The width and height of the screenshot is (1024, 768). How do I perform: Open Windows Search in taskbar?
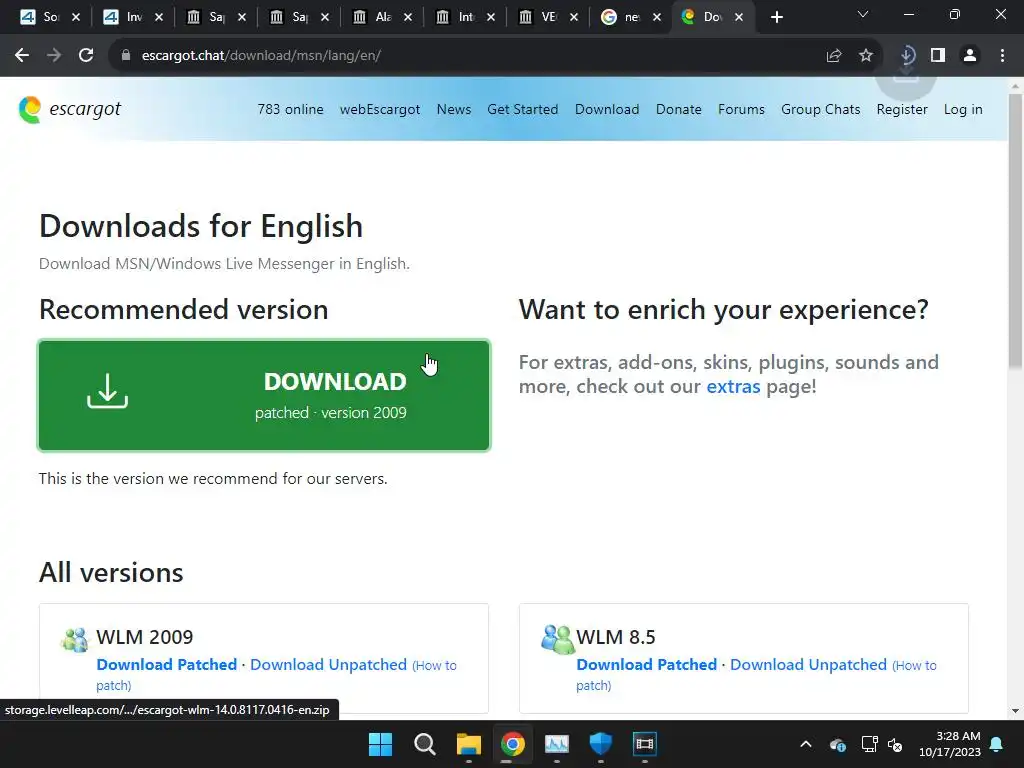click(424, 744)
